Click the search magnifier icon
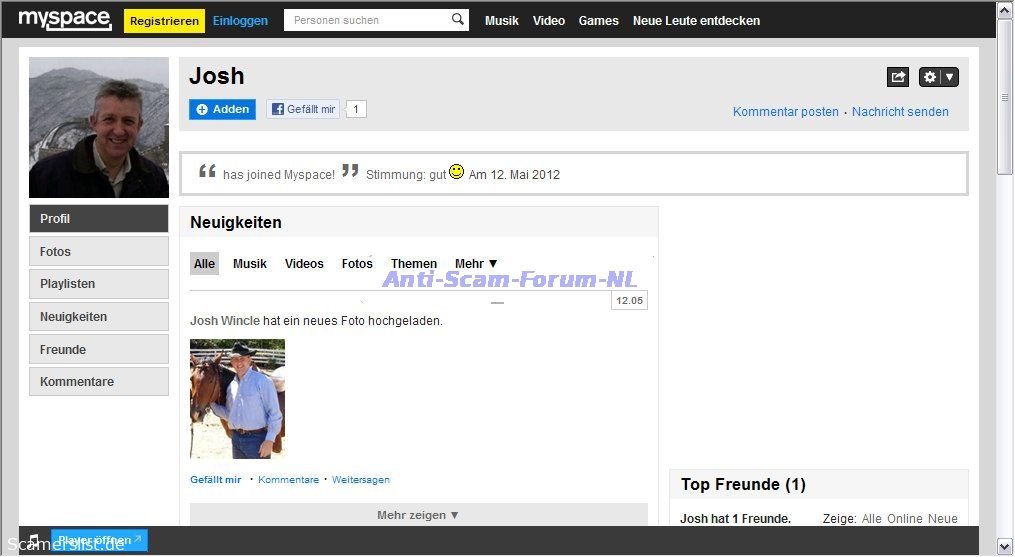Image resolution: width=1015 pixels, height=557 pixels. pos(457,20)
